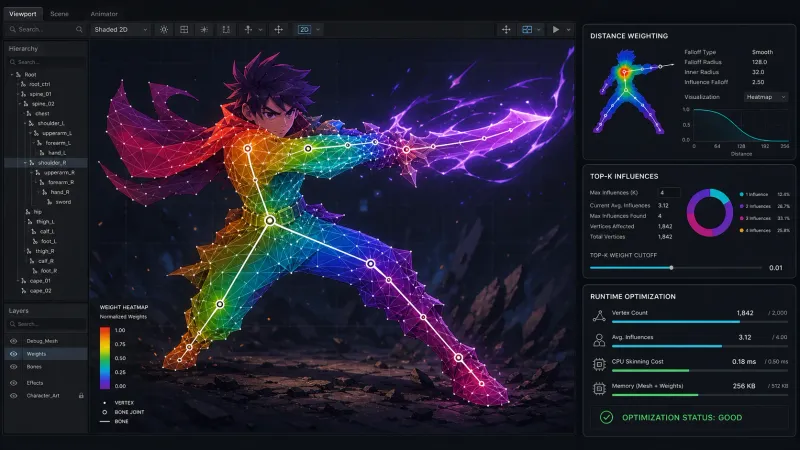Click the sun lighting icon in toolbar
Image resolution: width=800 pixels, height=450 pixels.
[164, 30]
